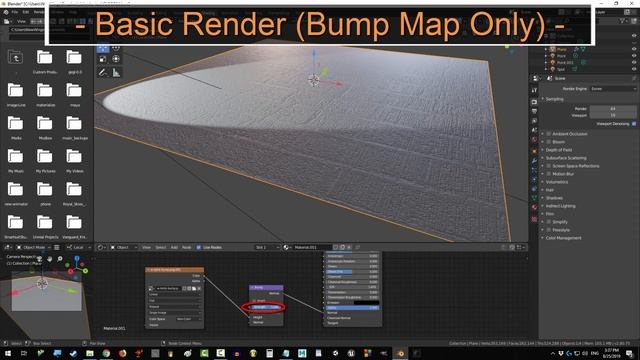Click the parent directory icon in file browser
This screenshot has width=640, height=360.
pyautogui.click(x=16, y=57)
